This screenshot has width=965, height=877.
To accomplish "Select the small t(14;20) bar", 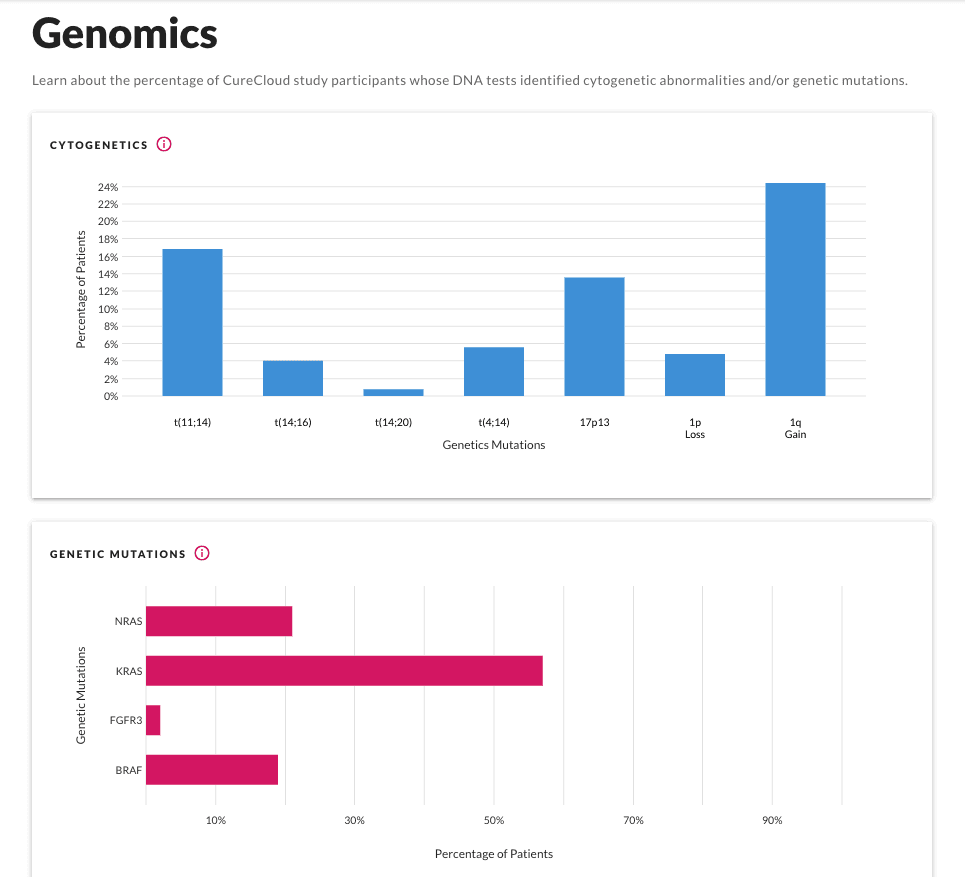I will pos(393,393).
